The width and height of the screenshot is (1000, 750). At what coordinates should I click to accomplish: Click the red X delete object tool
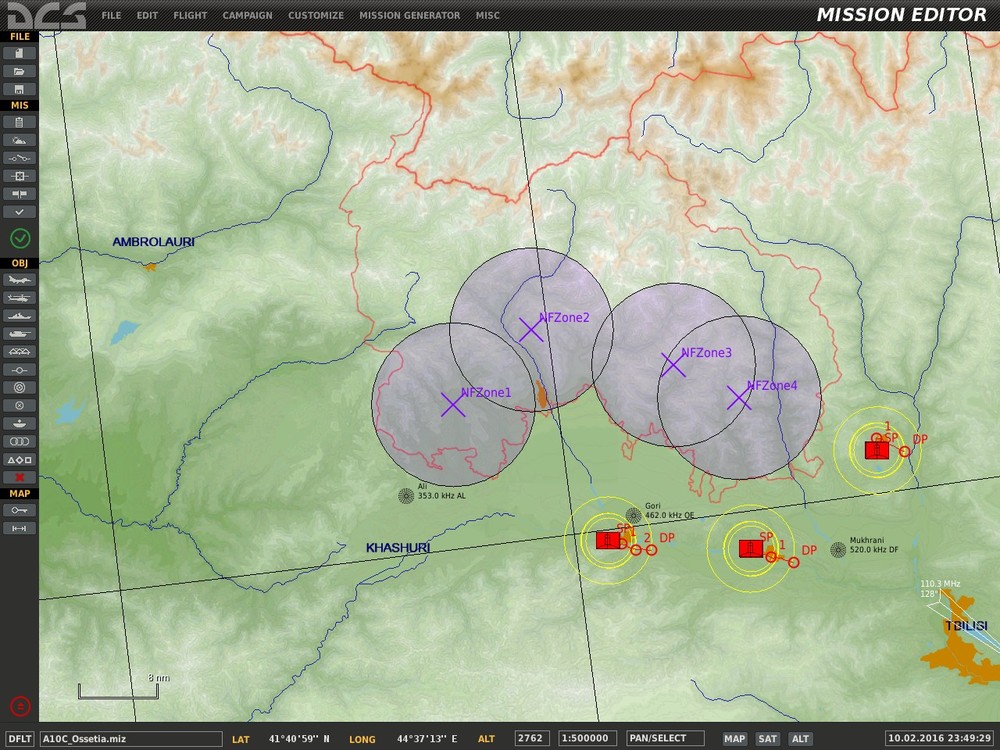(19, 477)
